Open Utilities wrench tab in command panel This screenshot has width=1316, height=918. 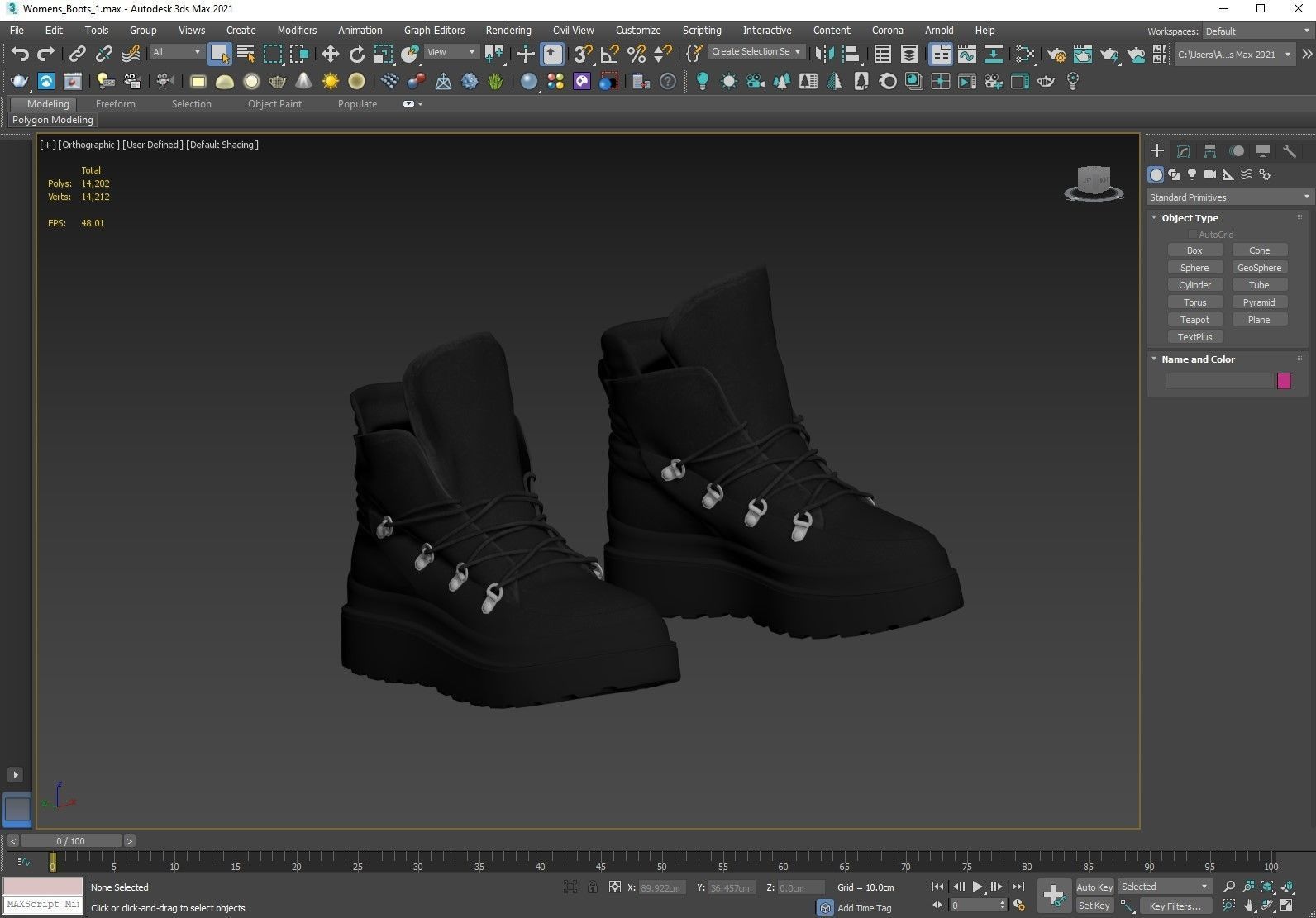pos(1290,150)
